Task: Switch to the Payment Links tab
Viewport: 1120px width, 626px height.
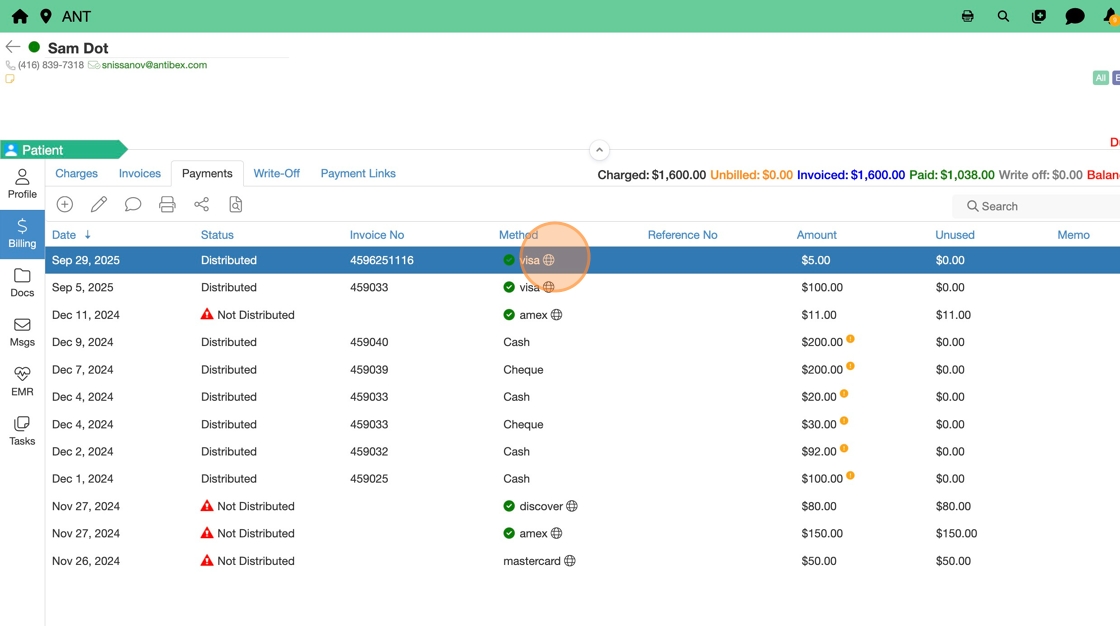Action: coord(358,174)
